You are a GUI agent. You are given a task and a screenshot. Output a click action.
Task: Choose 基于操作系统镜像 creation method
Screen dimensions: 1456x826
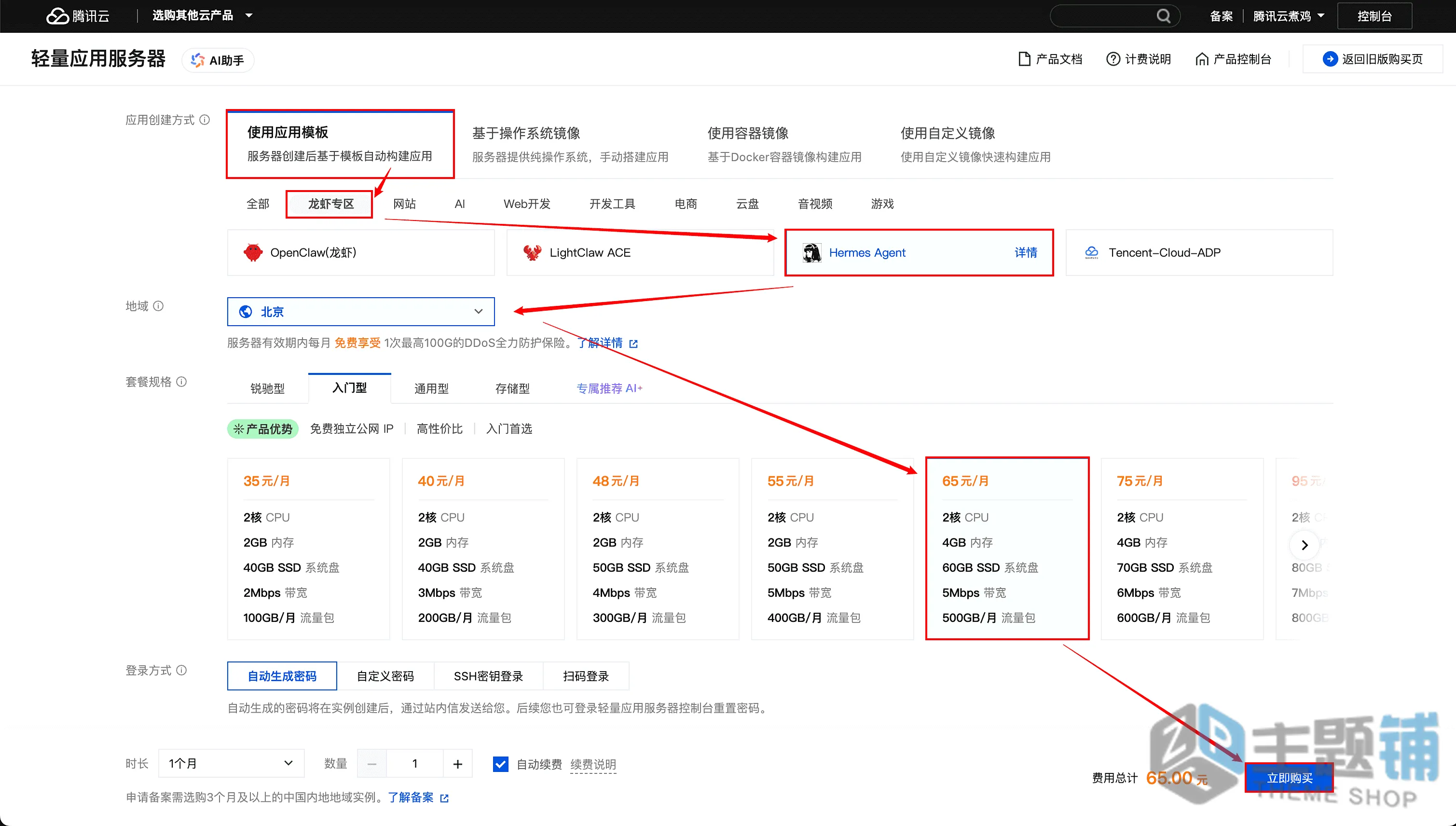coord(570,144)
